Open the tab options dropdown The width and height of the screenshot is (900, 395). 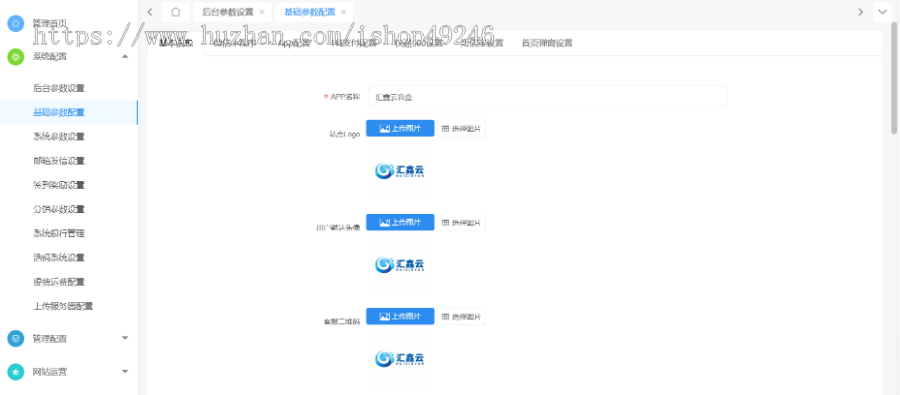click(x=882, y=11)
